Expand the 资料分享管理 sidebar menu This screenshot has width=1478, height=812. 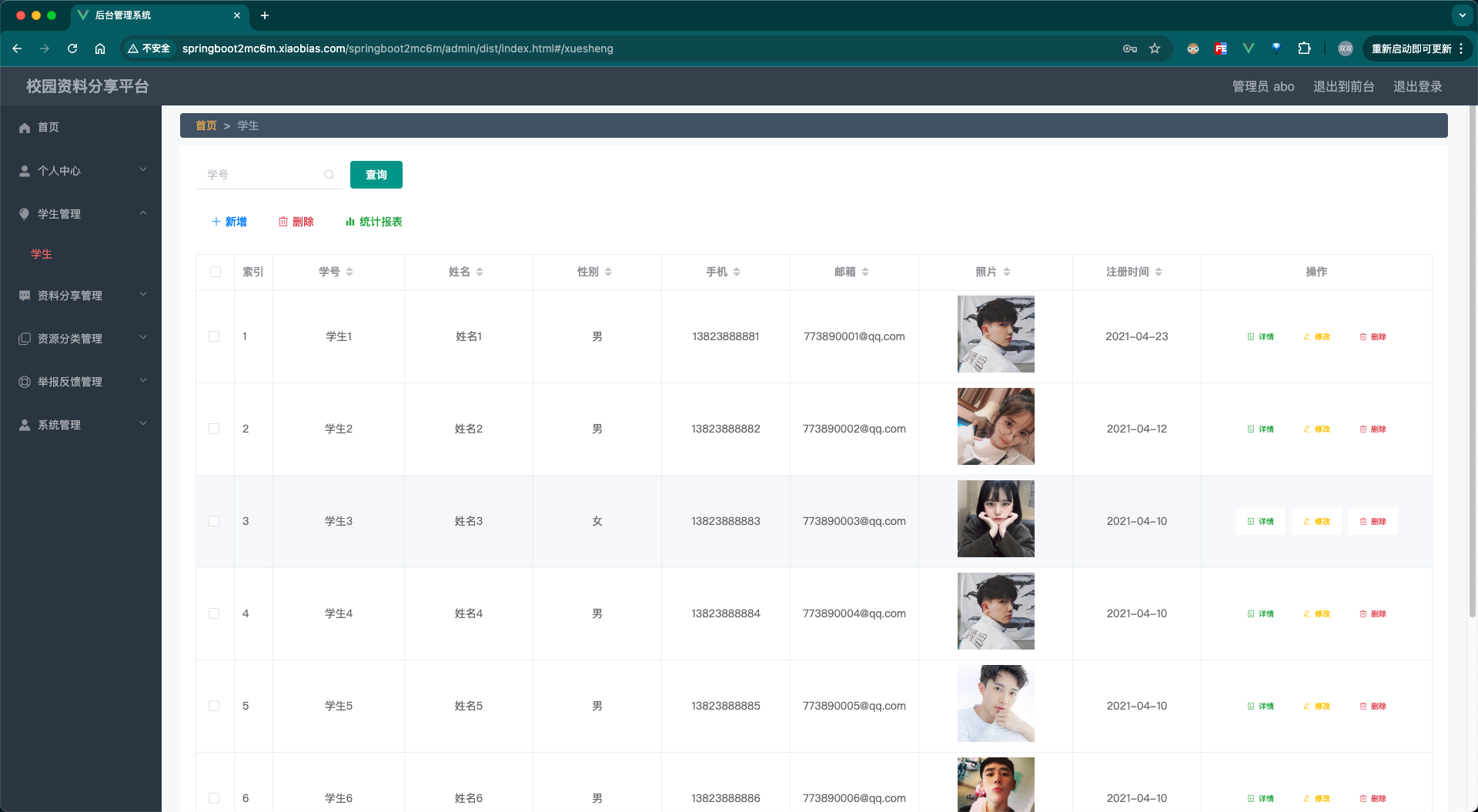pos(81,296)
